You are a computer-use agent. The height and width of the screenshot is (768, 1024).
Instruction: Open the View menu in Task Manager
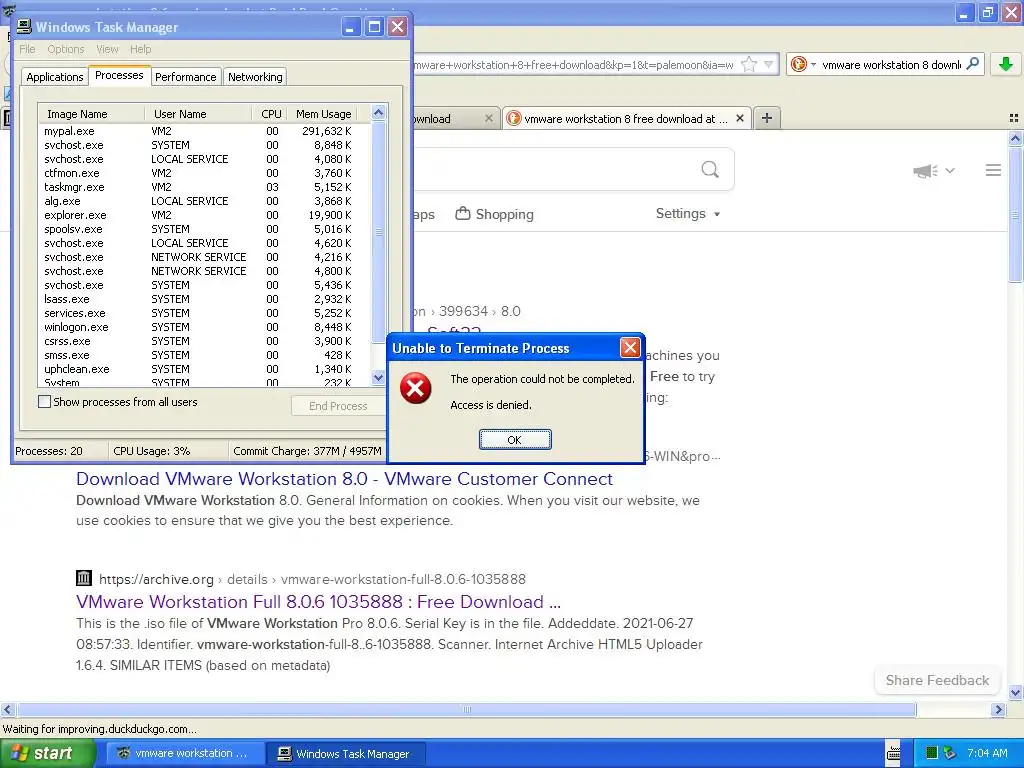tap(107, 49)
